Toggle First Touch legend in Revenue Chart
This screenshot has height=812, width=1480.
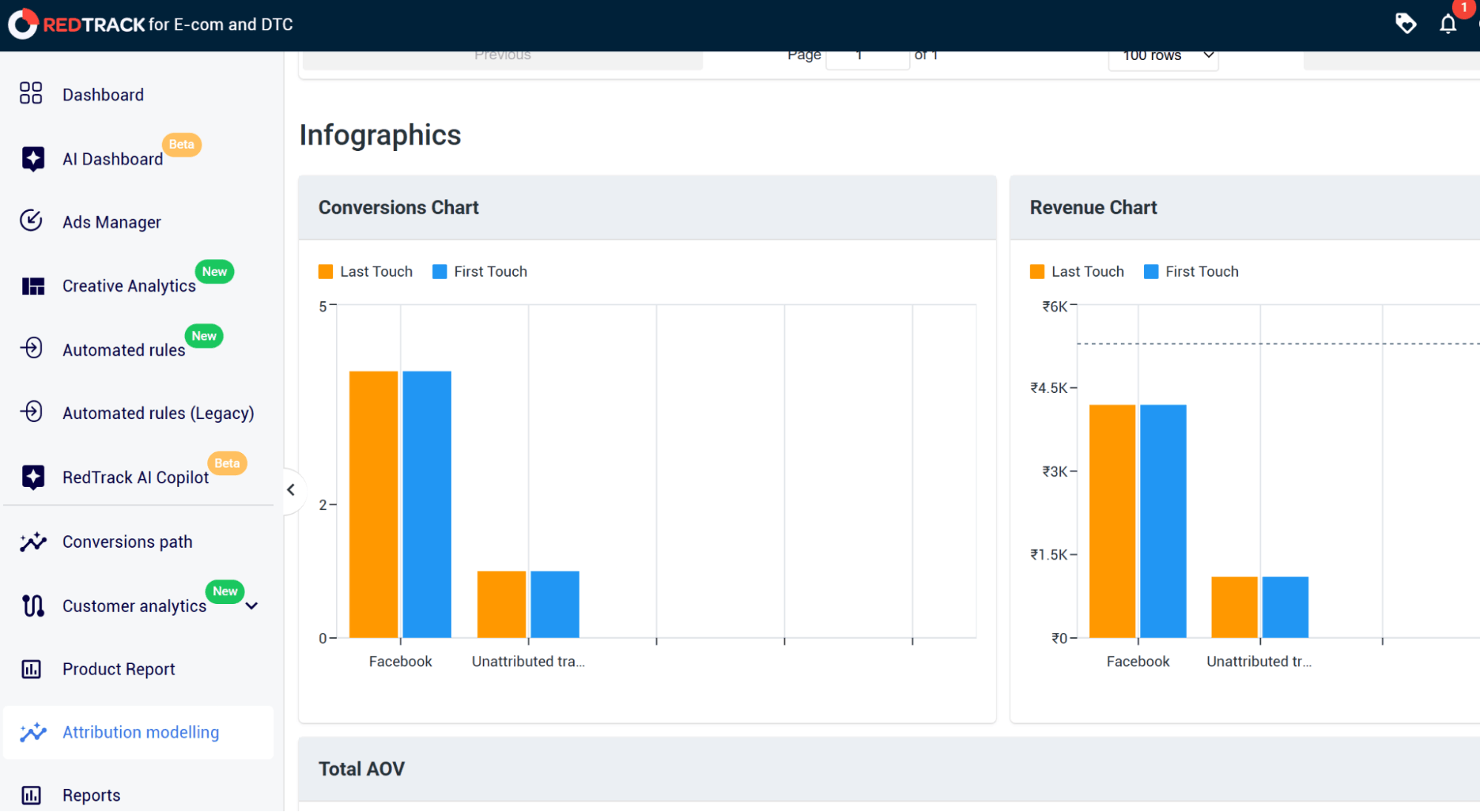(1191, 272)
